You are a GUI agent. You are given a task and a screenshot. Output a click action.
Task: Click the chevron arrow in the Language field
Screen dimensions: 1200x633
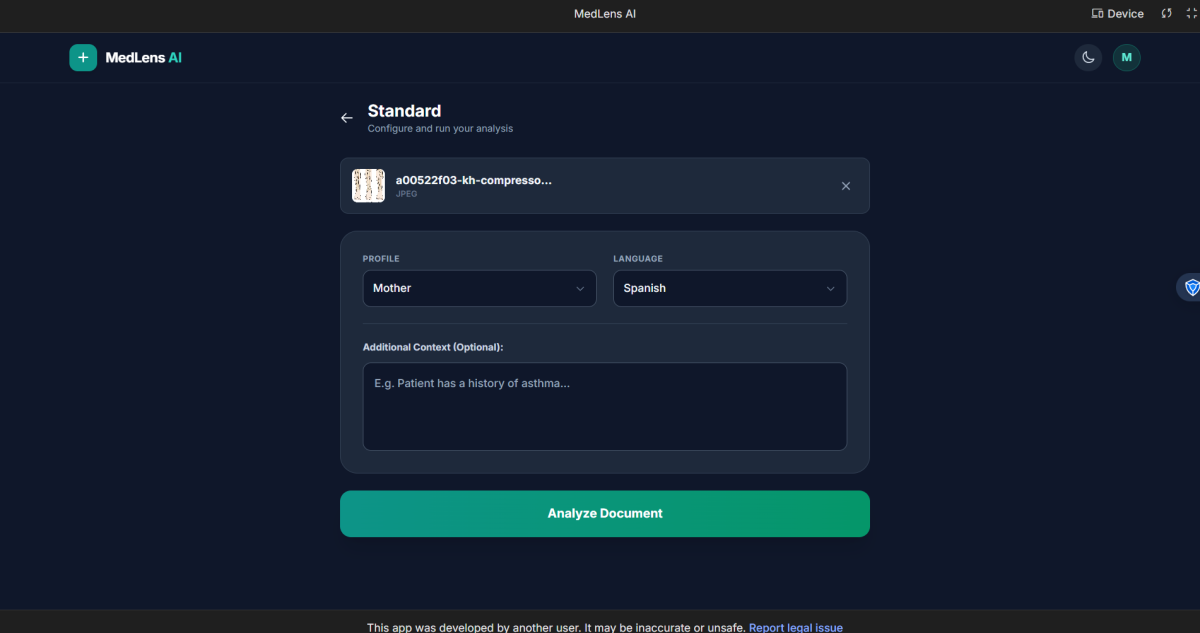click(x=830, y=289)
